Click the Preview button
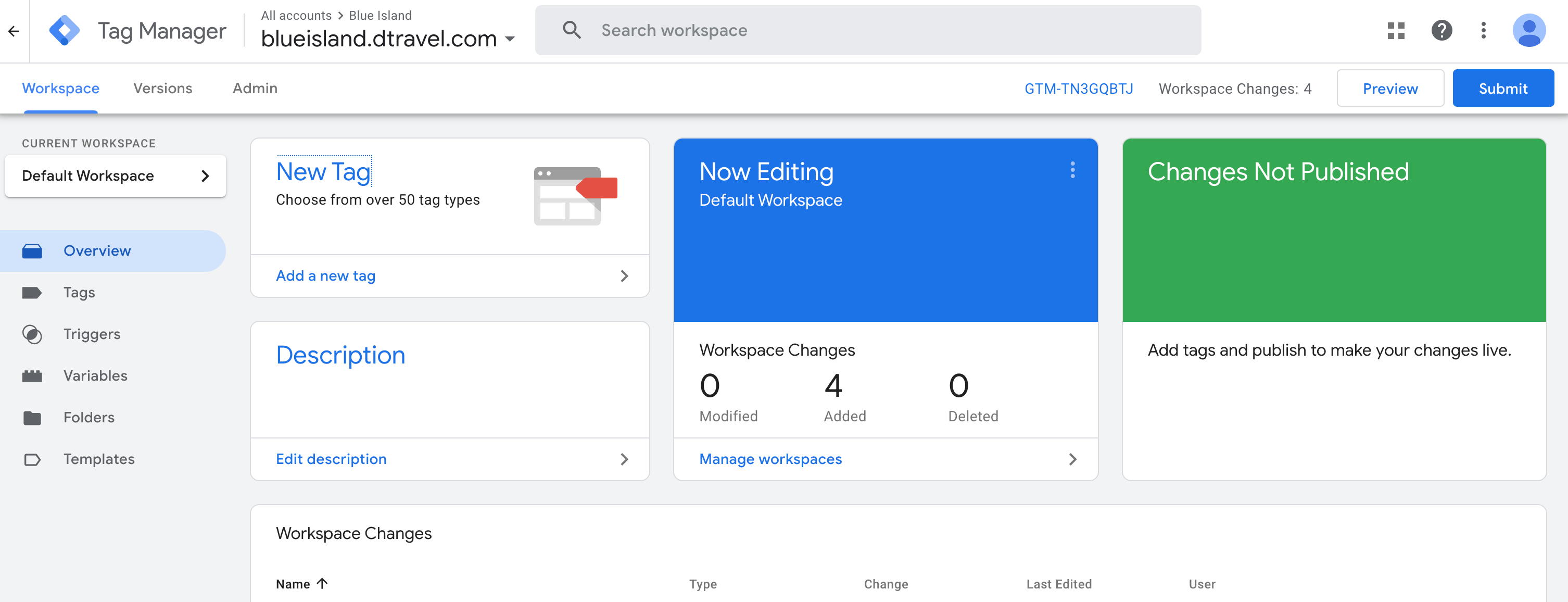 (x=1389, y=88)
